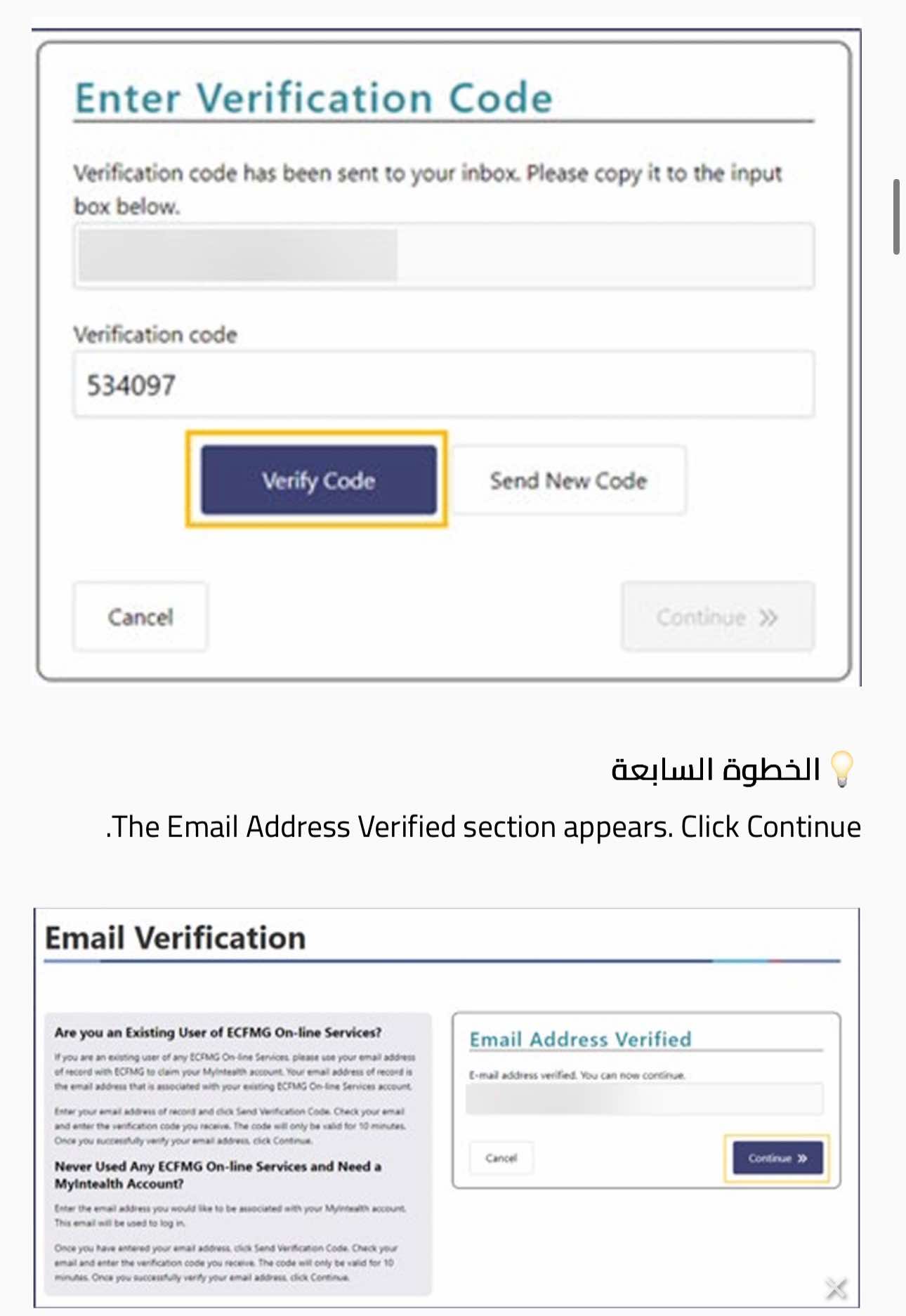Click the Verify Code button
The width and height of the screenshot is (906, 1316).
click(318, 480)
